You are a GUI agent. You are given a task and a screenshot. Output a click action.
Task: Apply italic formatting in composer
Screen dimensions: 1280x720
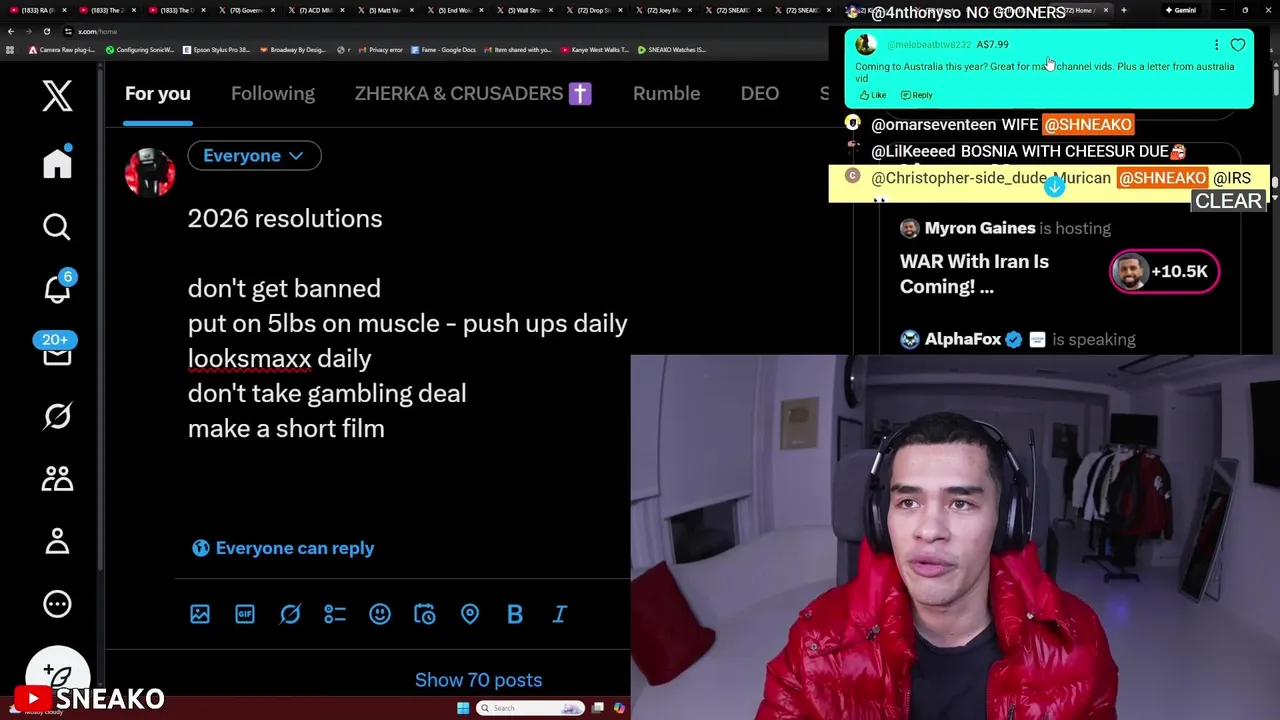tap(560, 614)
